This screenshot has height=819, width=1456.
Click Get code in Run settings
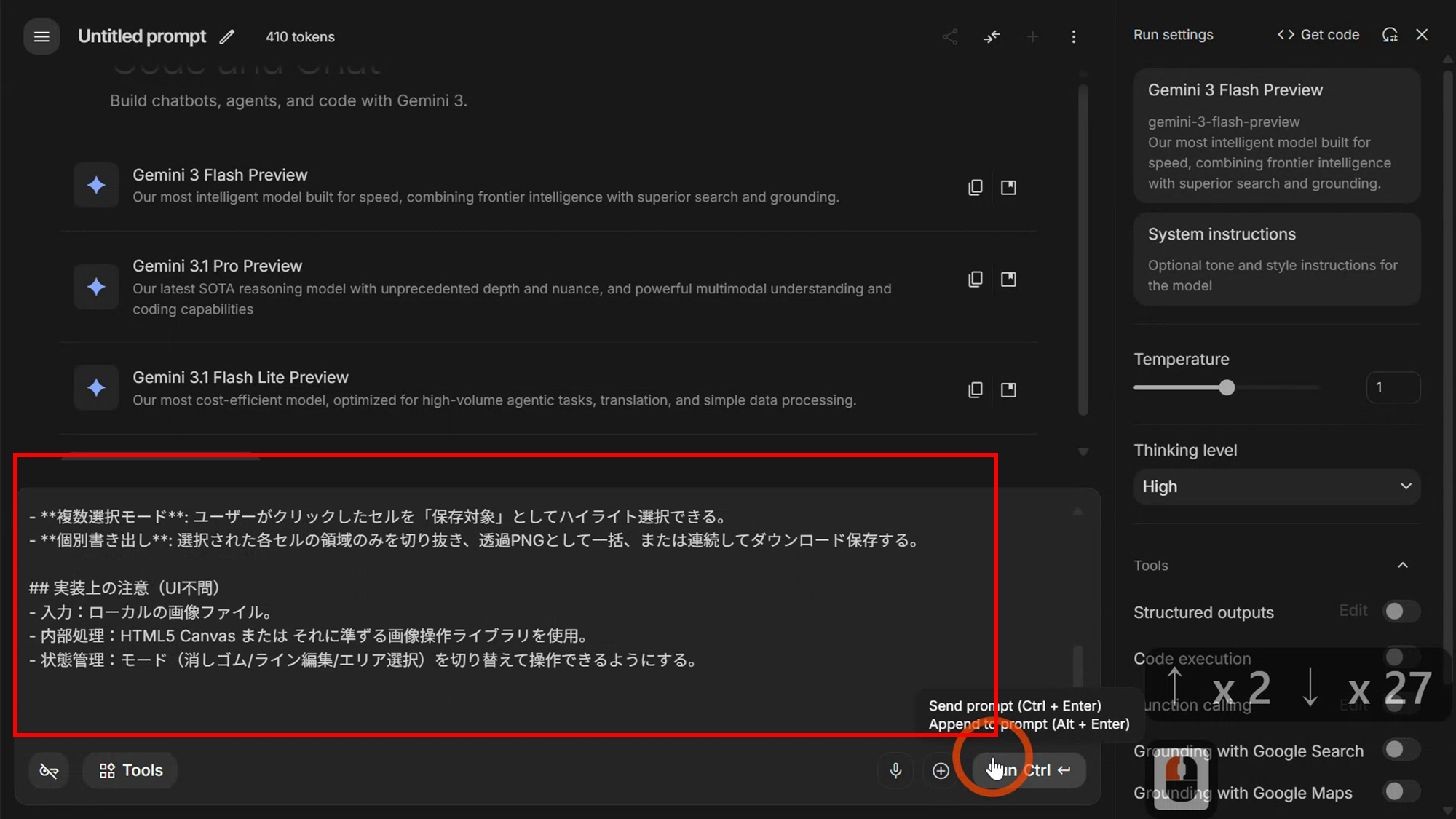(1318, 35)
